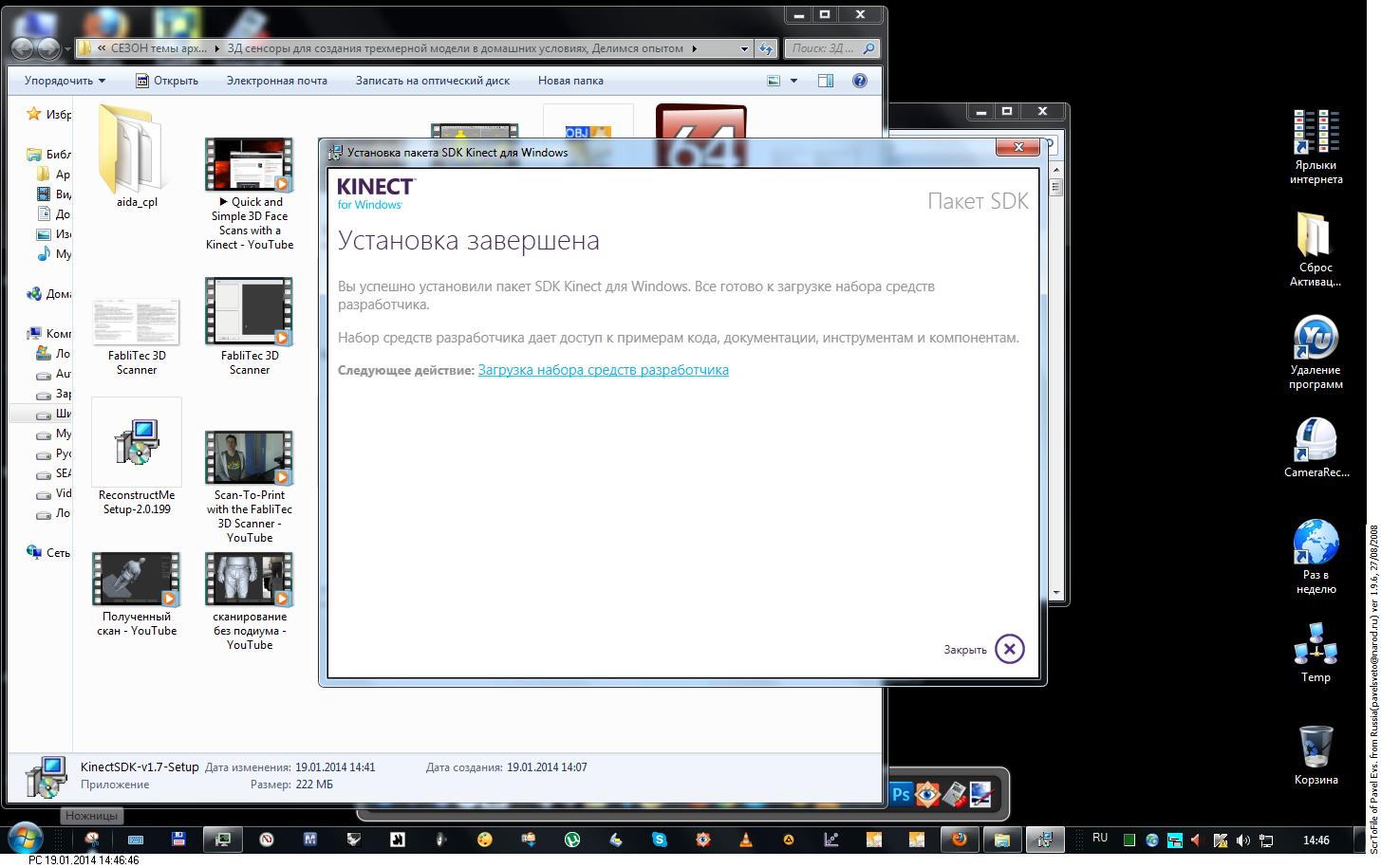
Task: Create a Новая папка in Explorer
Action: (x=570, y=81)
